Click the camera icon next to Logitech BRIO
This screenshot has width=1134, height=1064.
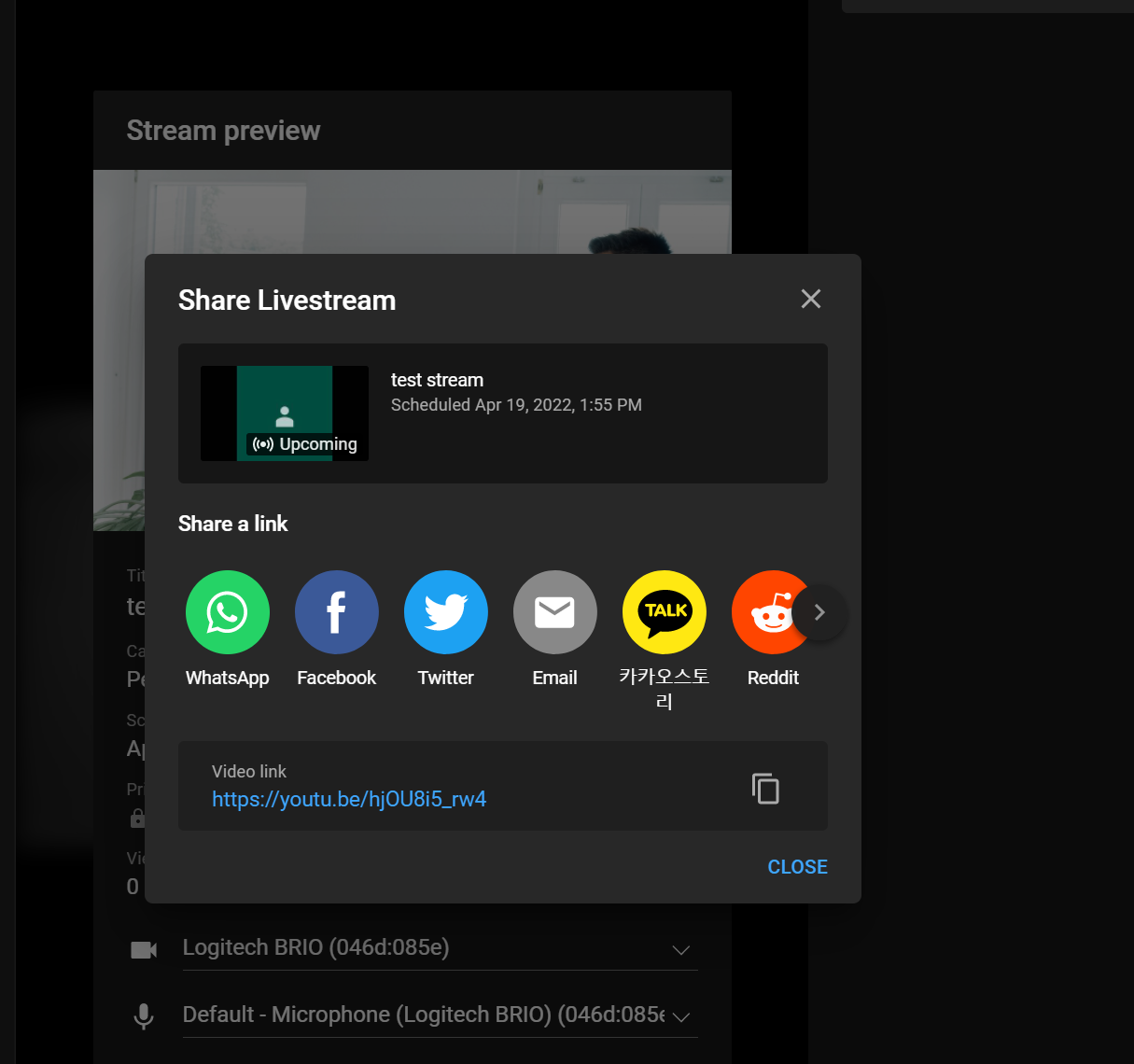click(x=144, y=948)
